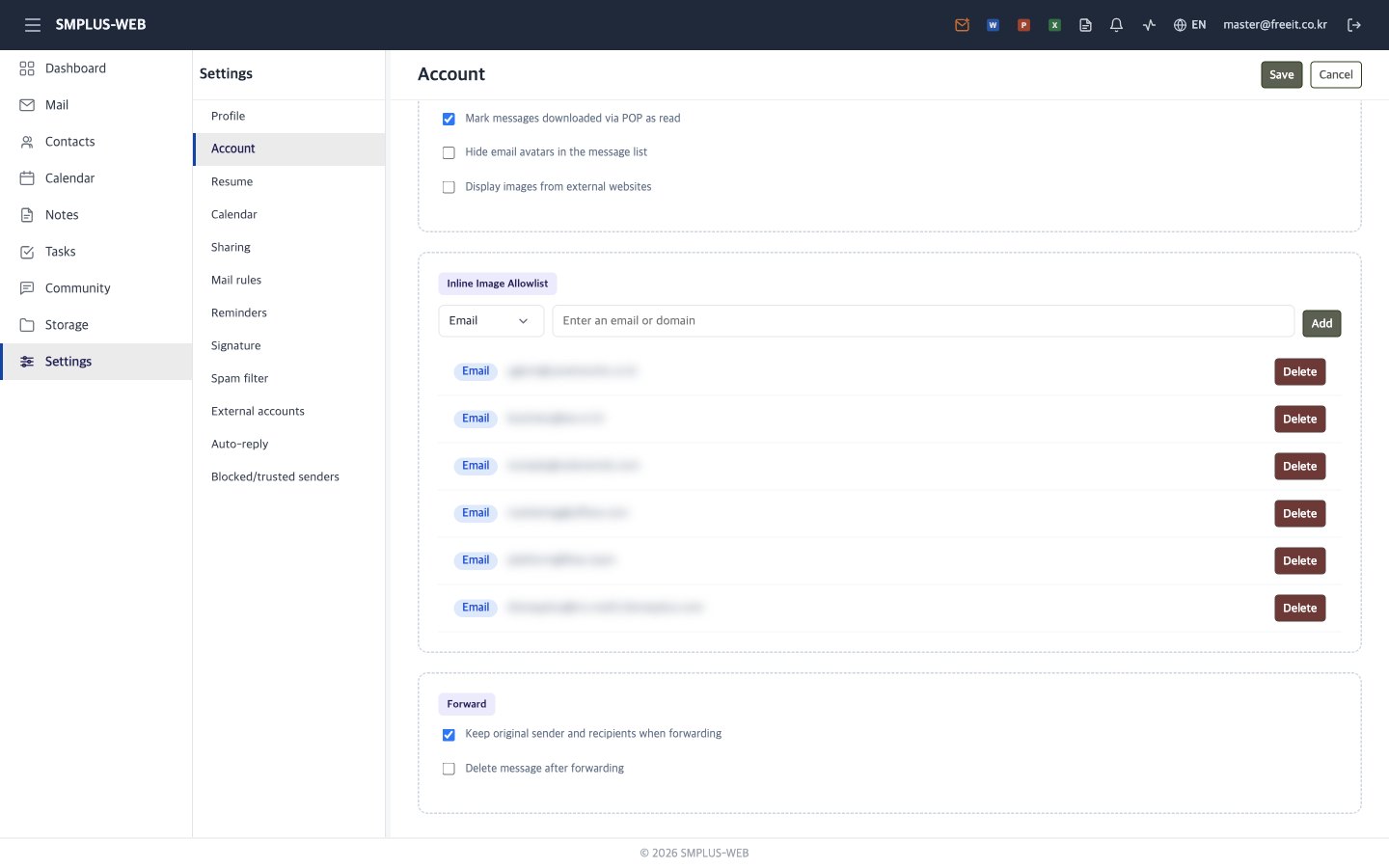Go to Dashboard in the sidebar
Viewport: 1389px width, 868px height.
coord(96,68)
